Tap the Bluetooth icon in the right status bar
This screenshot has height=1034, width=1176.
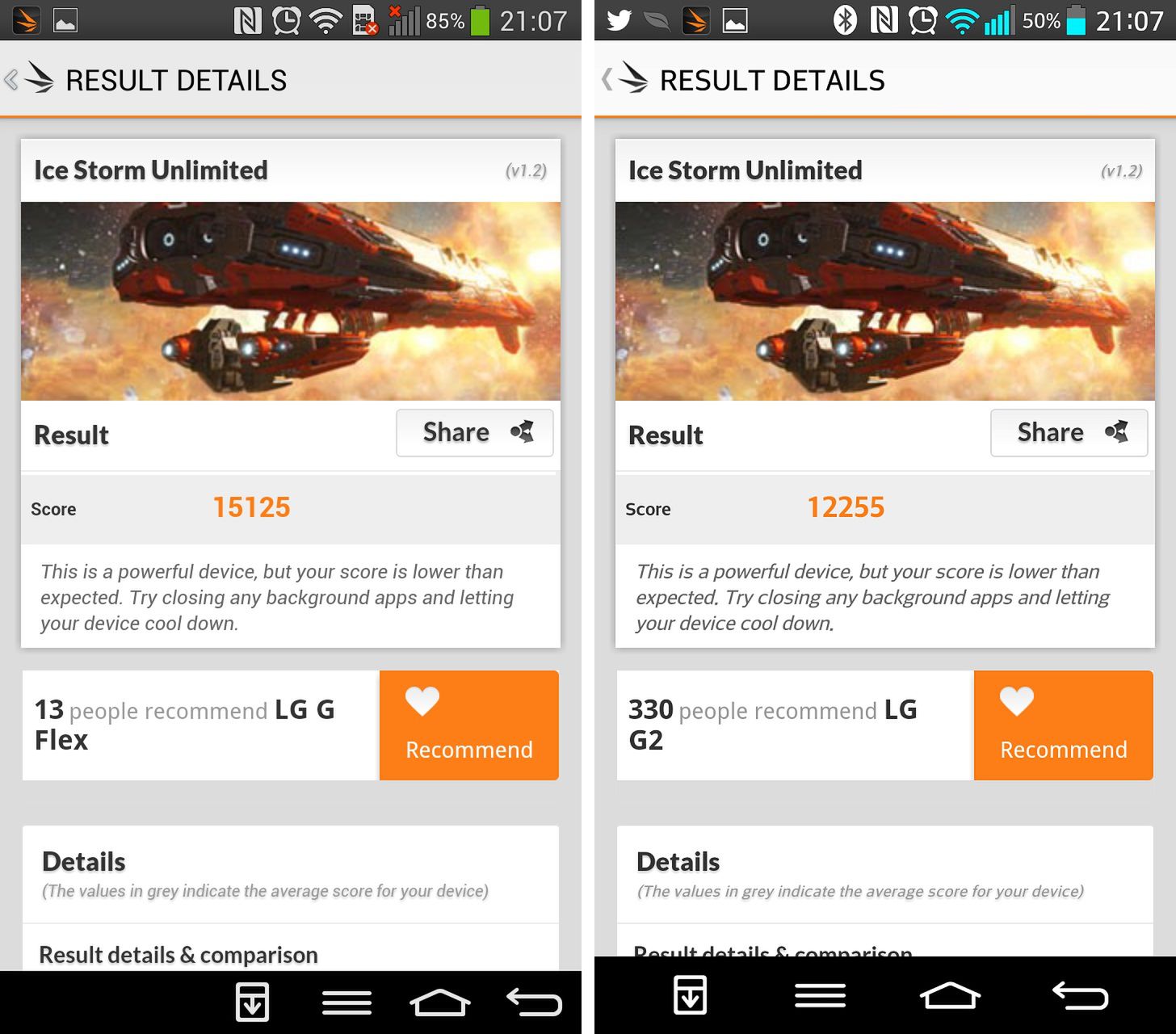click(x=845, y=19)
